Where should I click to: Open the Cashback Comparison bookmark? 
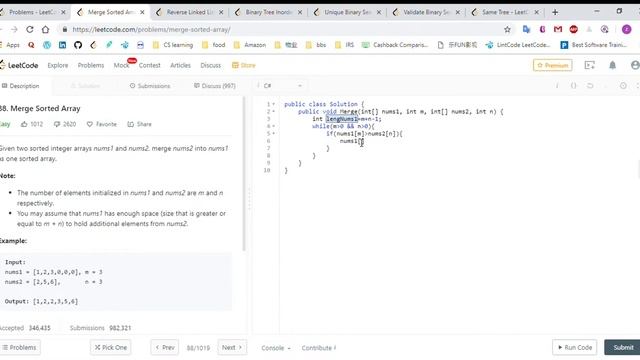395,45
